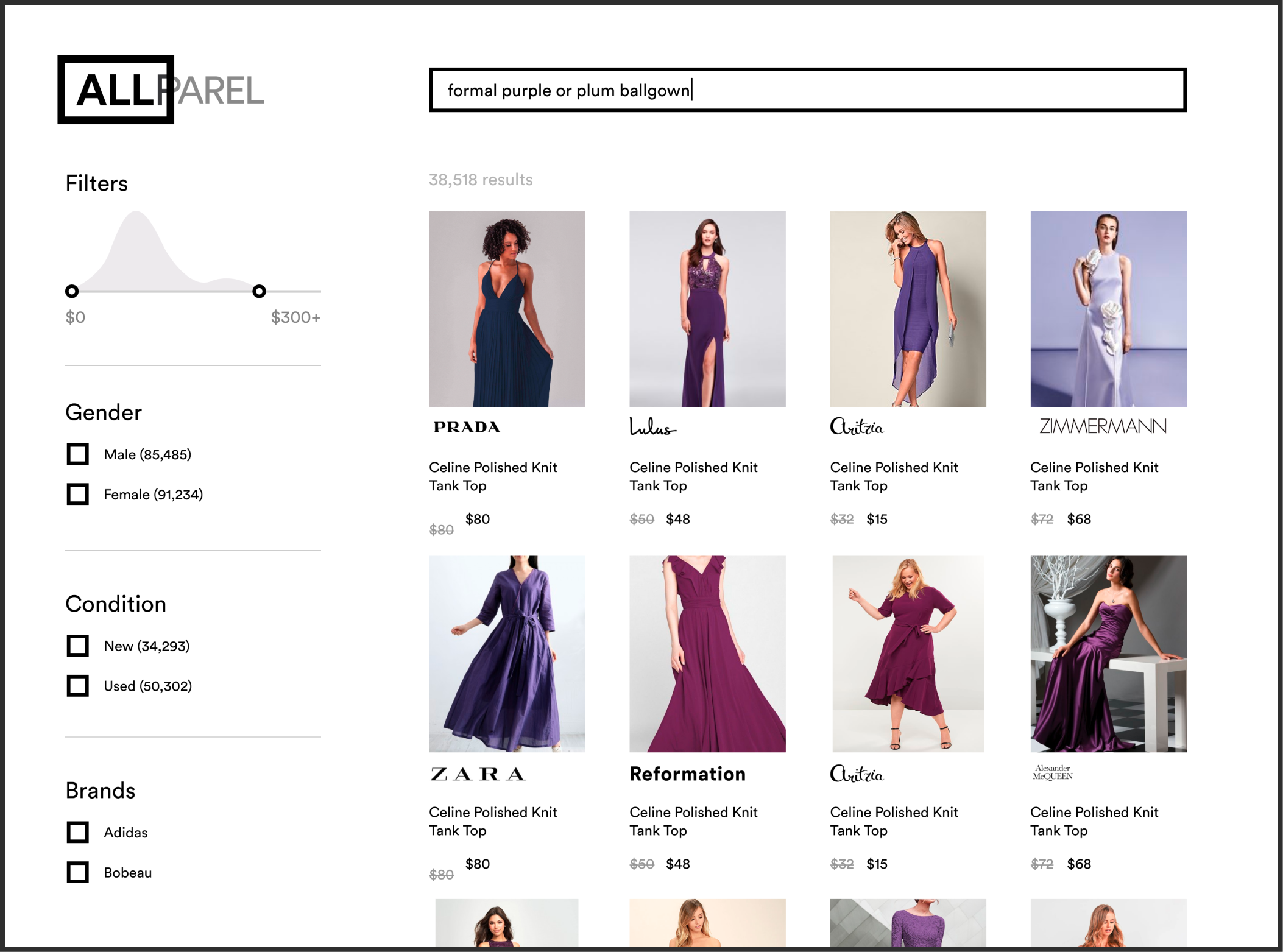Enable the Used condition filter
1283x952 pixels.
[78, 686]
